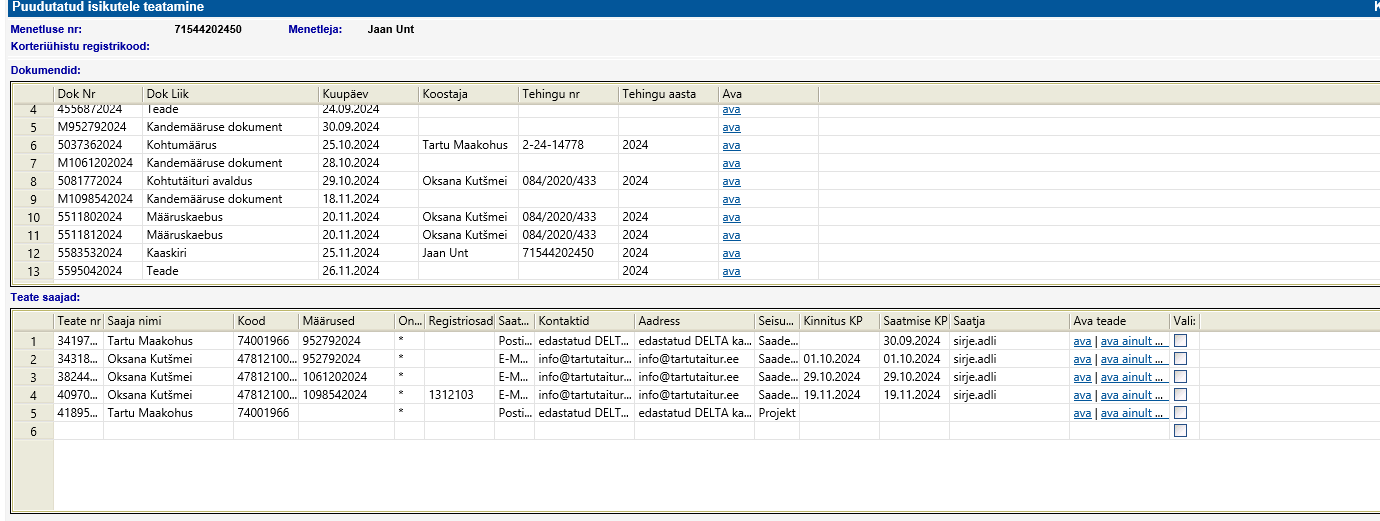Viewport: 1380px width, 521px height.
Task: Click the Koostaja column header
Action: 468,93
